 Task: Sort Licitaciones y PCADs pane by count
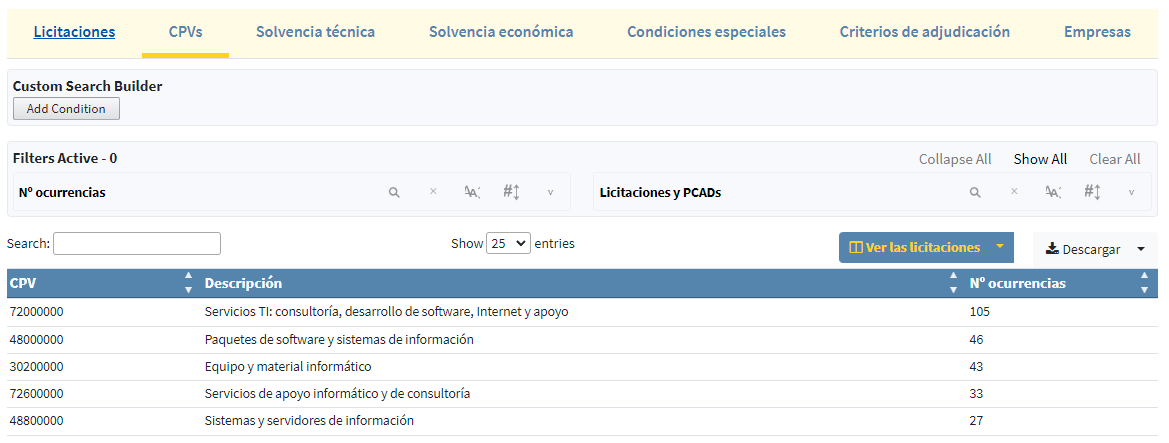[x=1092, y=192]
